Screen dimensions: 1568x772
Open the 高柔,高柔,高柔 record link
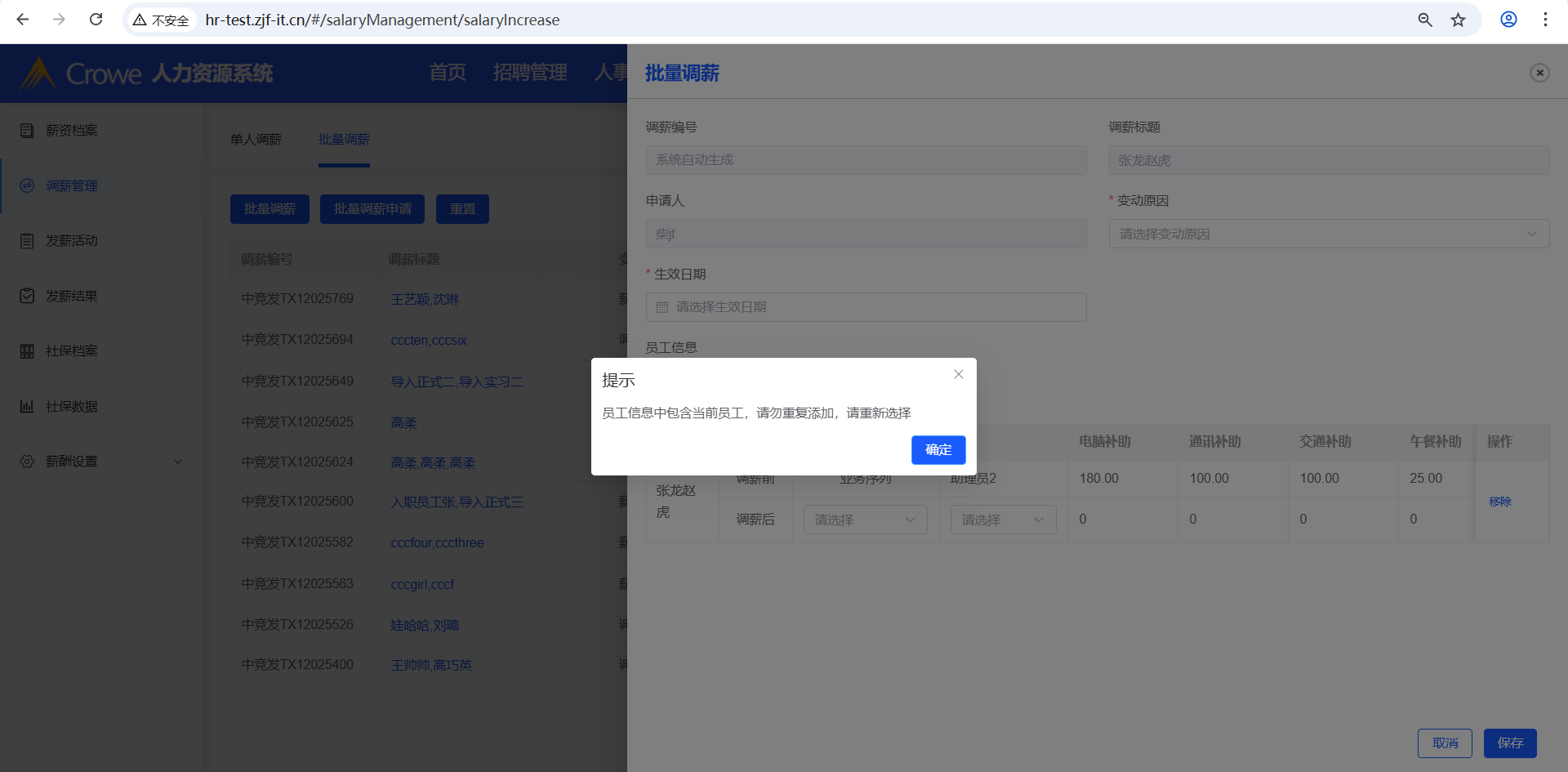click(433, 462)
